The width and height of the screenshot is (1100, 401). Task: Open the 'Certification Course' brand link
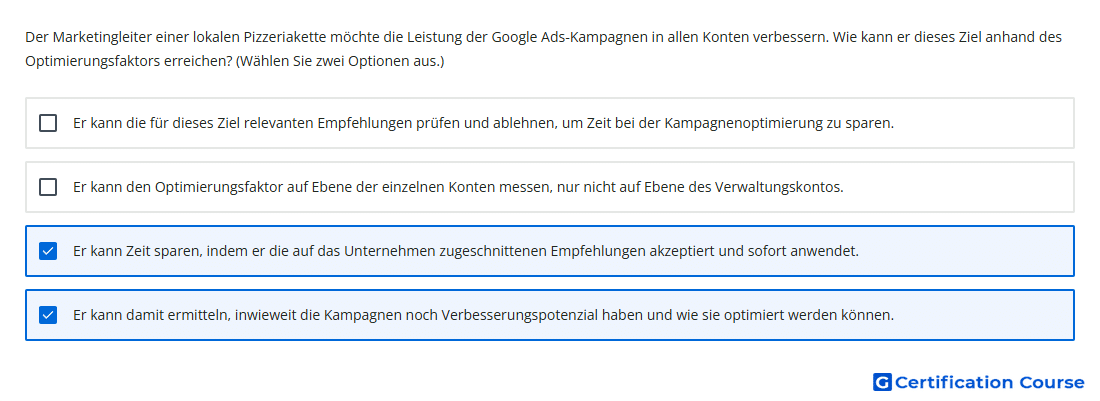(989, 382)
